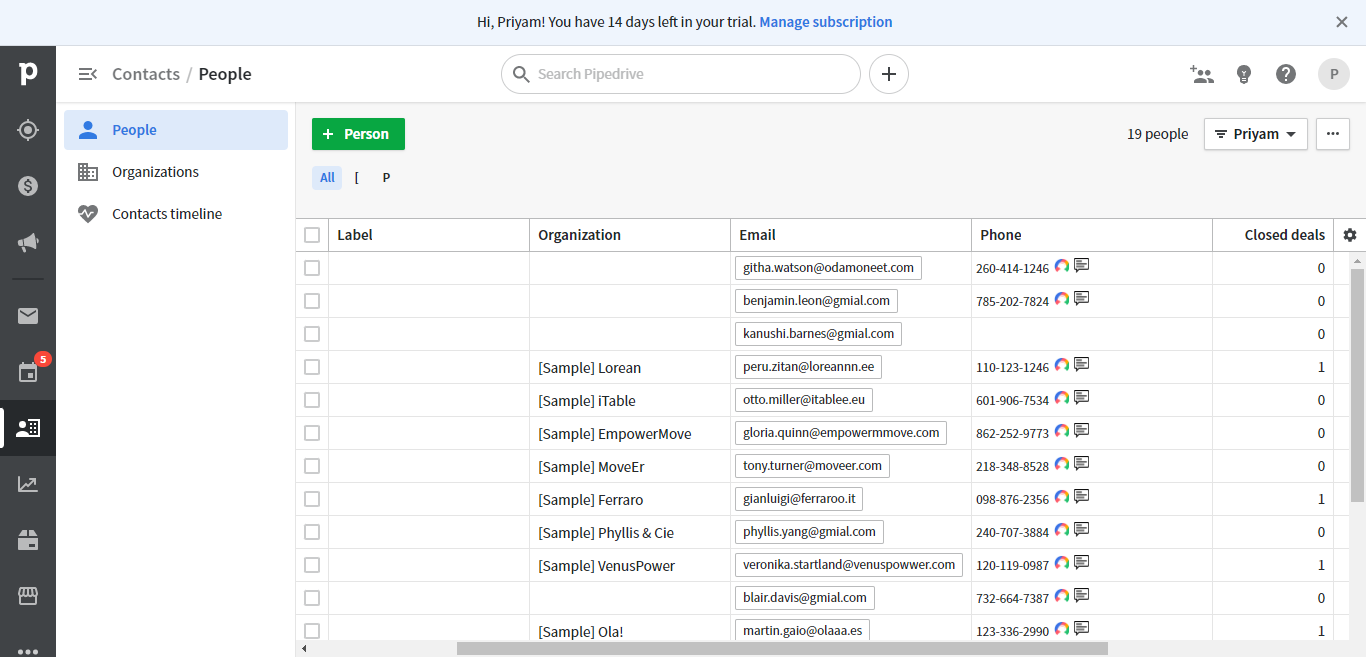Click email tony.turner@moveer.com
Viewport: 1366px width, 657px height.
812,466
